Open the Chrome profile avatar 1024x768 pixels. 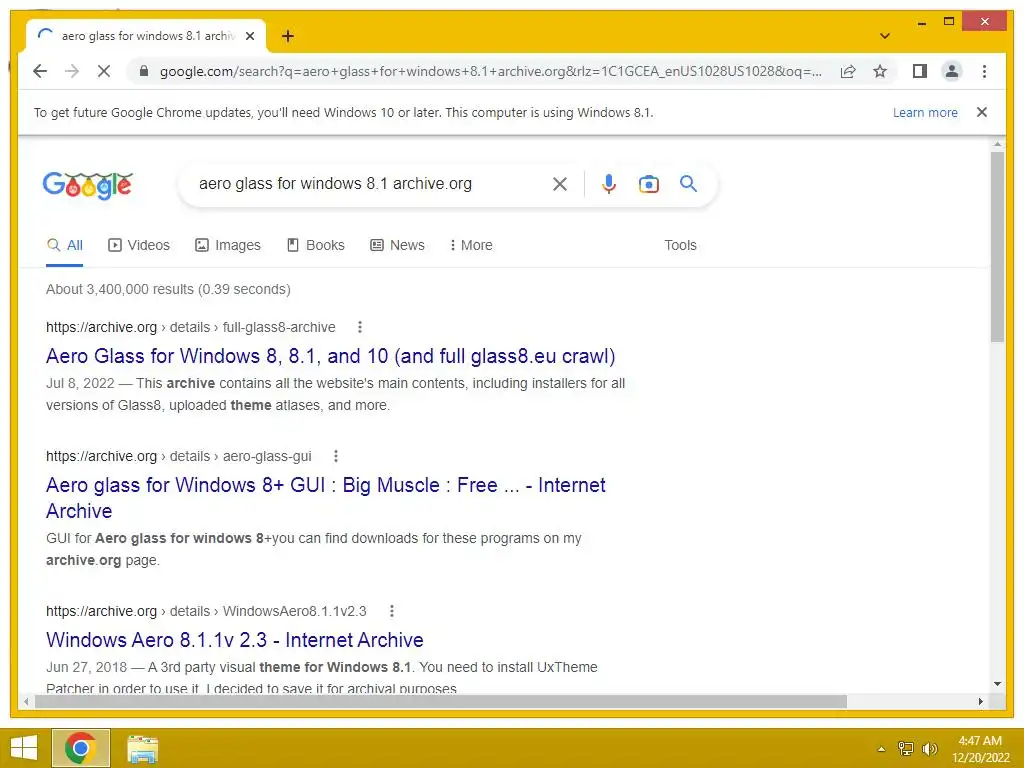[952, 71]
